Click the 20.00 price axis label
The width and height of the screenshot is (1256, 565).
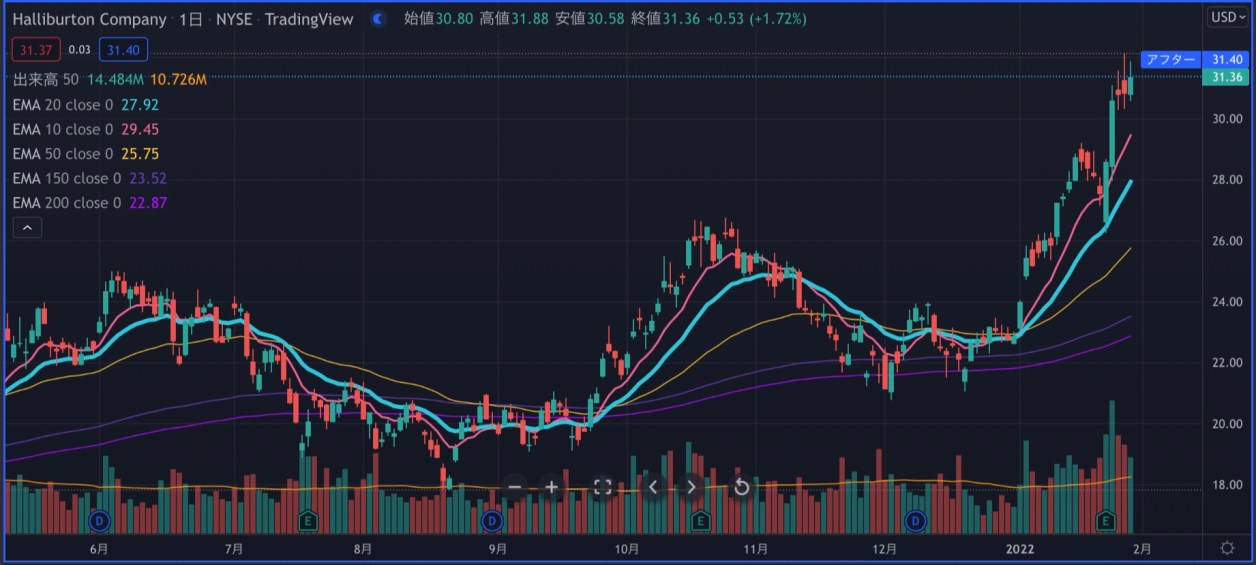(1226, 424)
